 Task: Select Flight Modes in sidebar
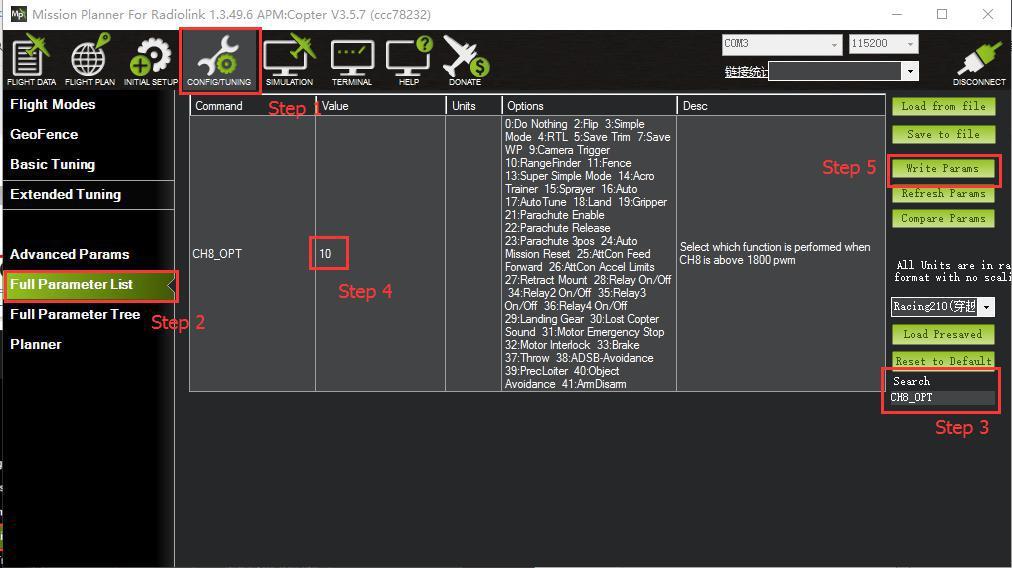pos(53,105)
